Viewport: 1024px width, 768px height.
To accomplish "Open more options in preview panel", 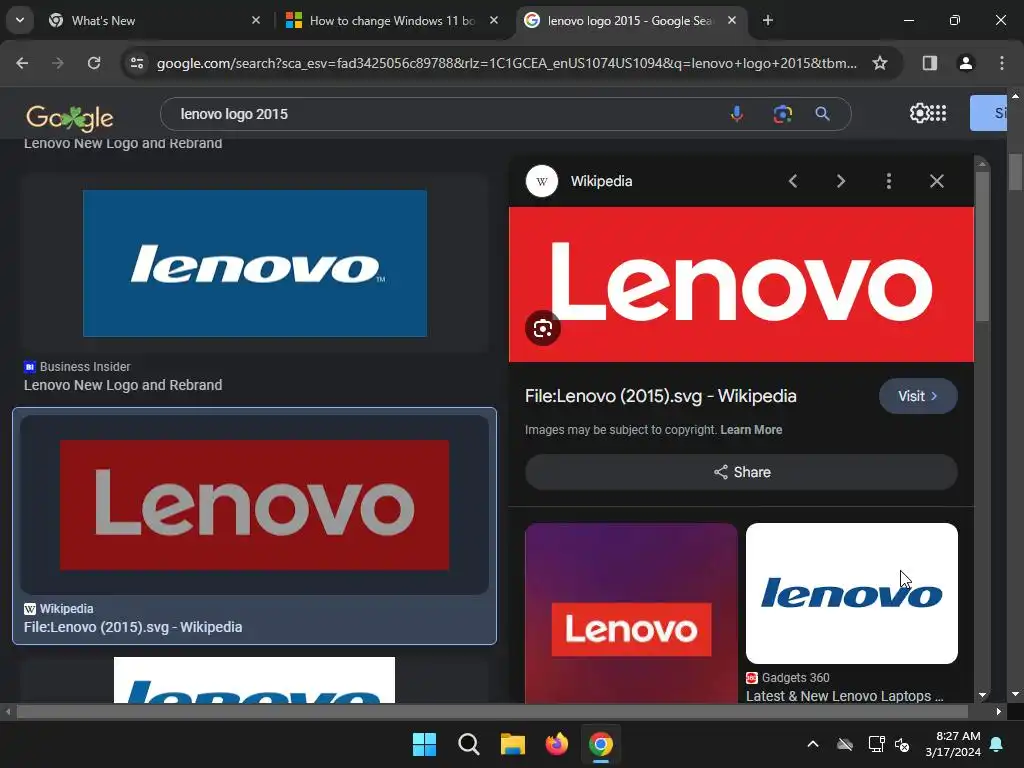I will pyautogui.click(x=889, y=181).
